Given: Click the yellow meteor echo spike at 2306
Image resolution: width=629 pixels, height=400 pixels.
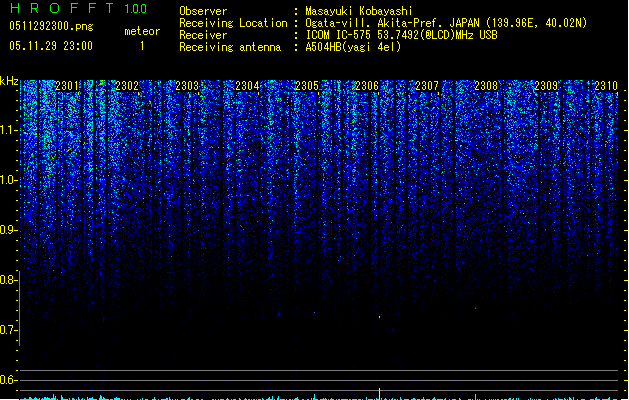Looking at the screenshot, I should tap(379, 394).
